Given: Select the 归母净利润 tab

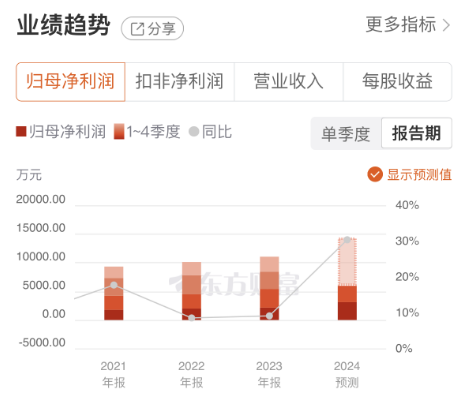Looking at the screenshot, I should (x=71, y=82).
